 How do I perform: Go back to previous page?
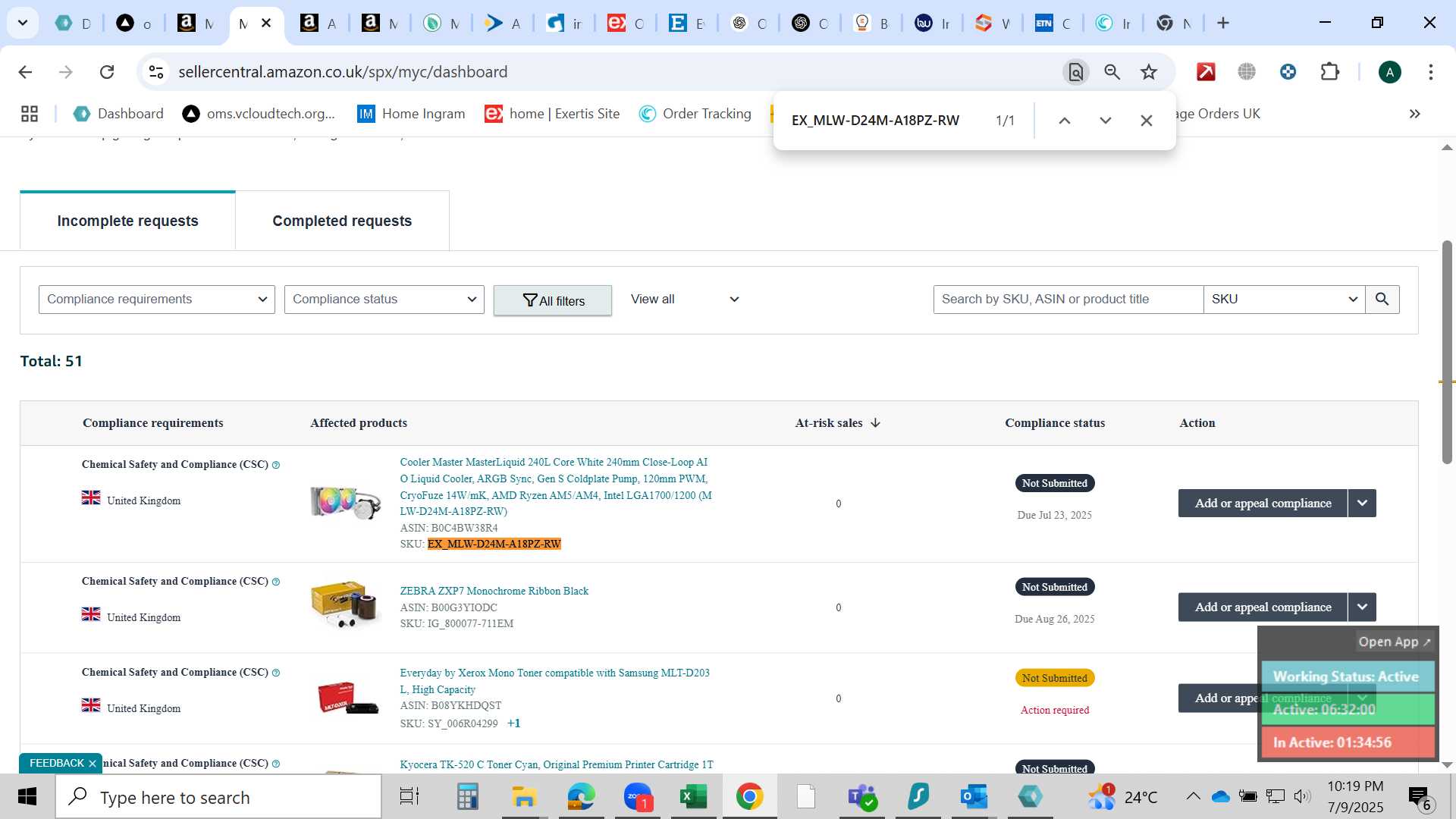(25, 72)
